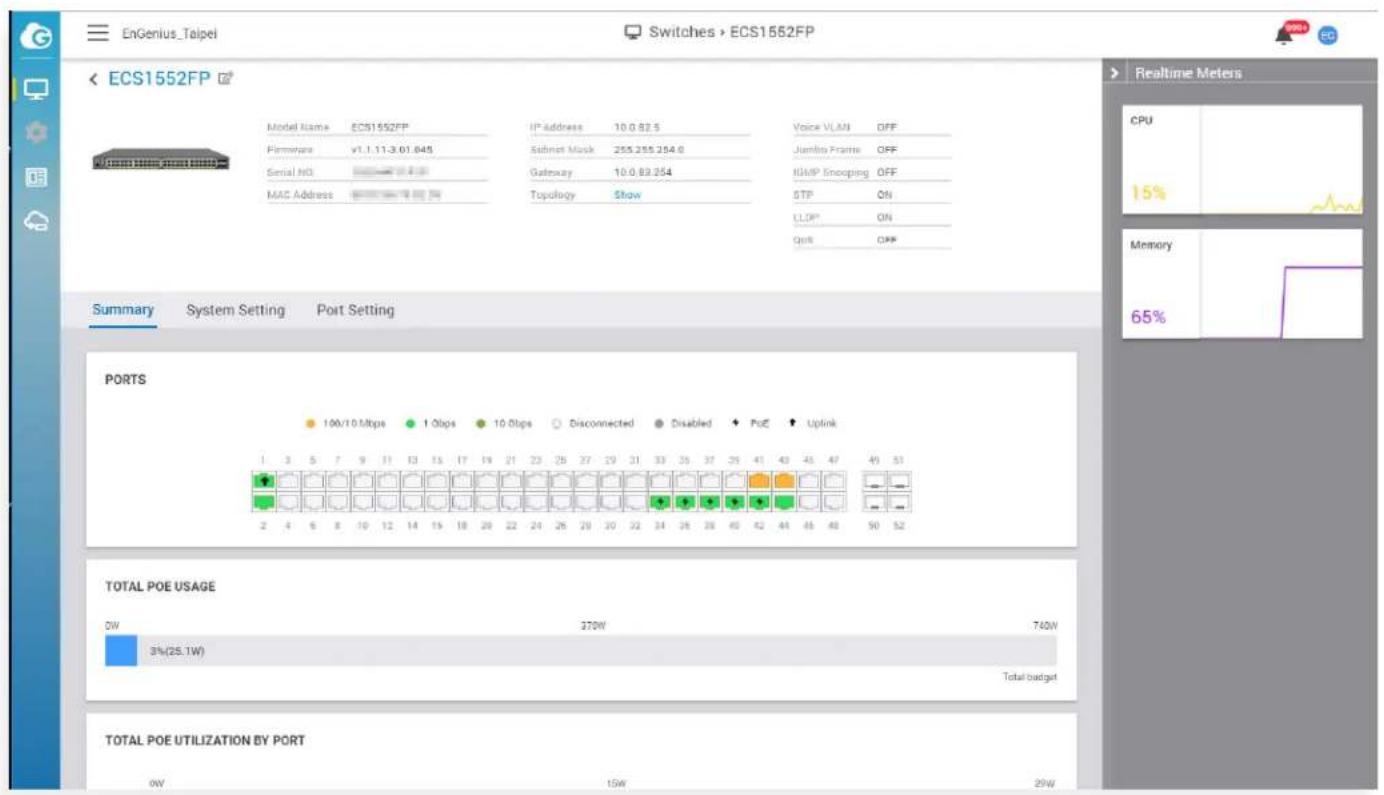This screenshot has height=795, width=1384.
Task: Open the EC user avatar
Action: (x=1327, y=35)
